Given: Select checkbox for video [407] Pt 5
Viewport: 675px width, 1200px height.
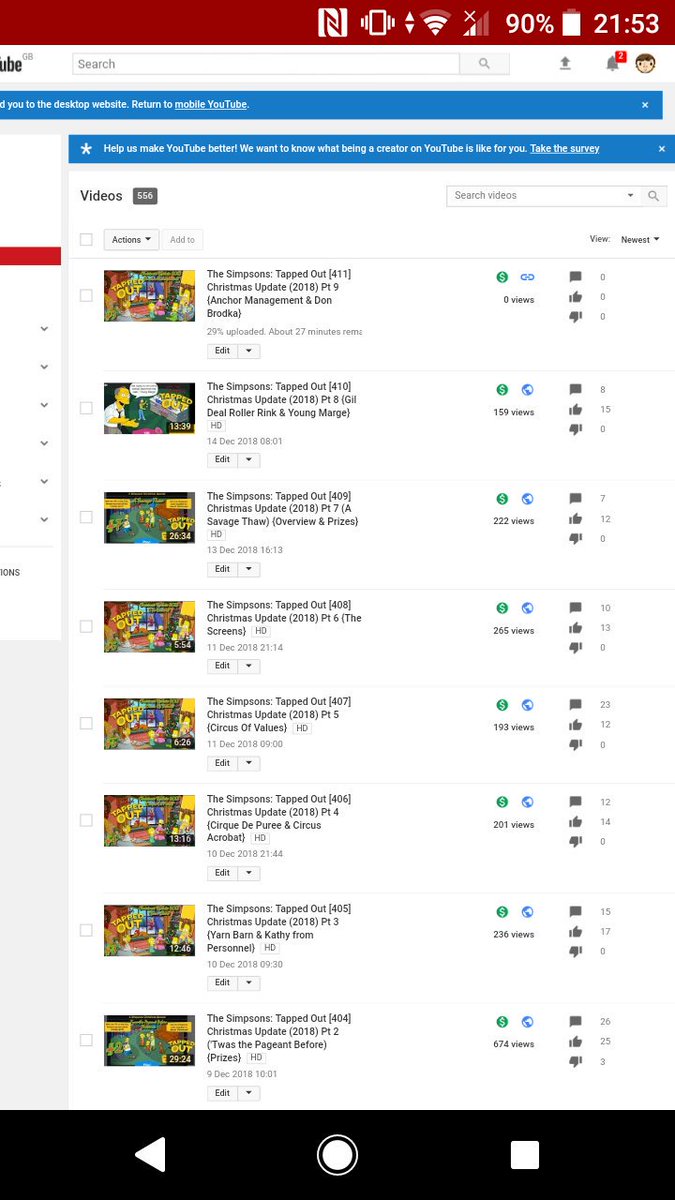Looking at the screenshot, I should (x=86, y=723).
